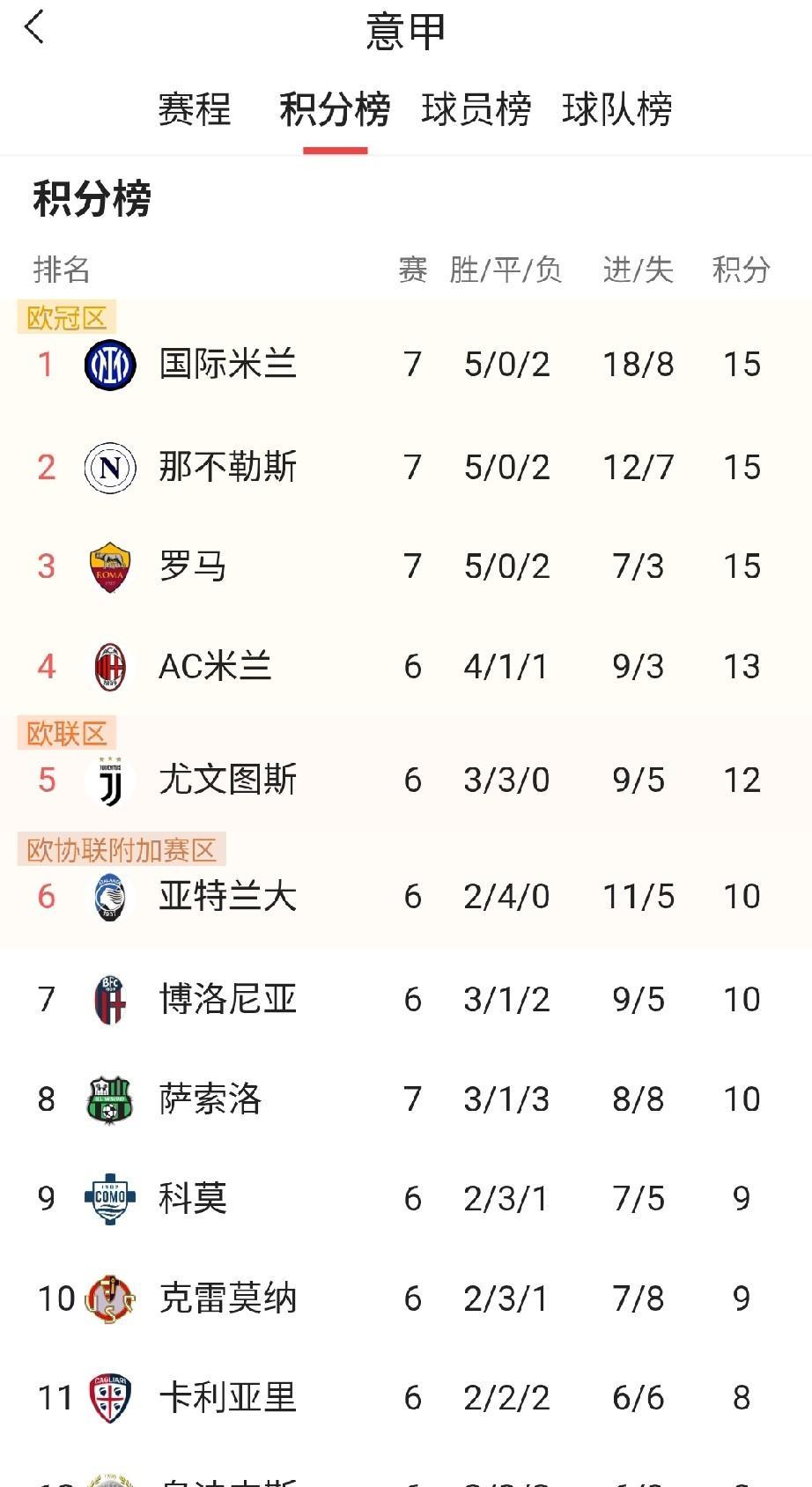Switch to the 球队榜 tab
812x1487 pixels.
[x=616, y=110]
